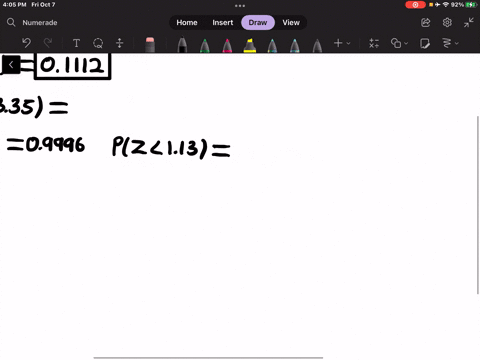Tap the home indicator bar at bottom
This screenshot has height=360, width=480.
pos(208,358)
